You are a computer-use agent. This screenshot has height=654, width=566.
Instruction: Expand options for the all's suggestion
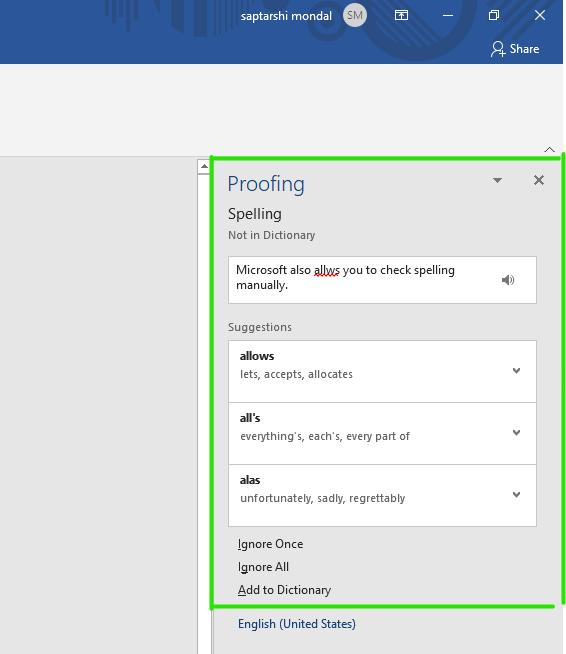516,433
